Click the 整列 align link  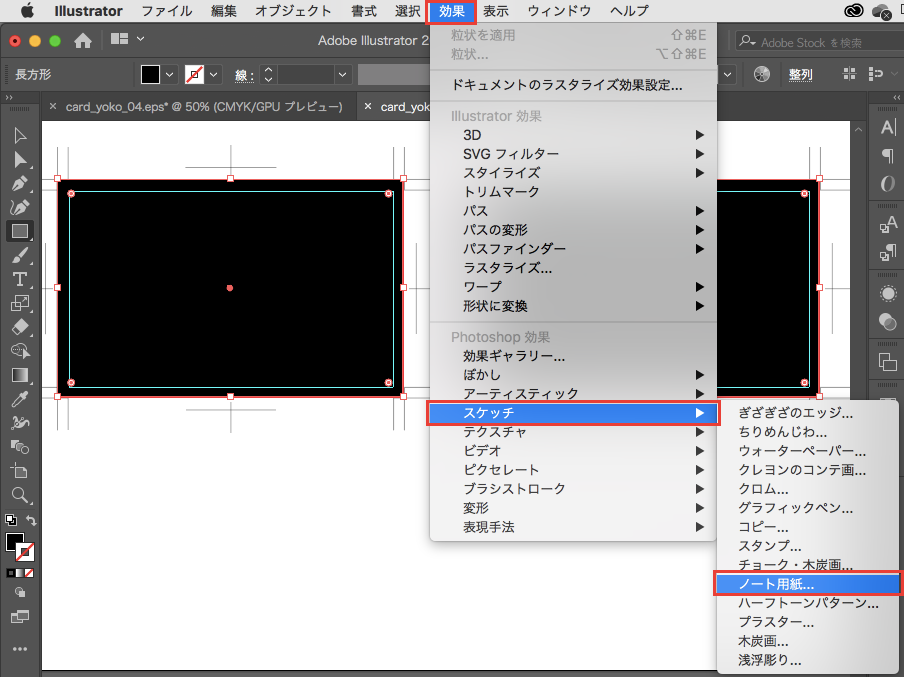coord(800,75)
